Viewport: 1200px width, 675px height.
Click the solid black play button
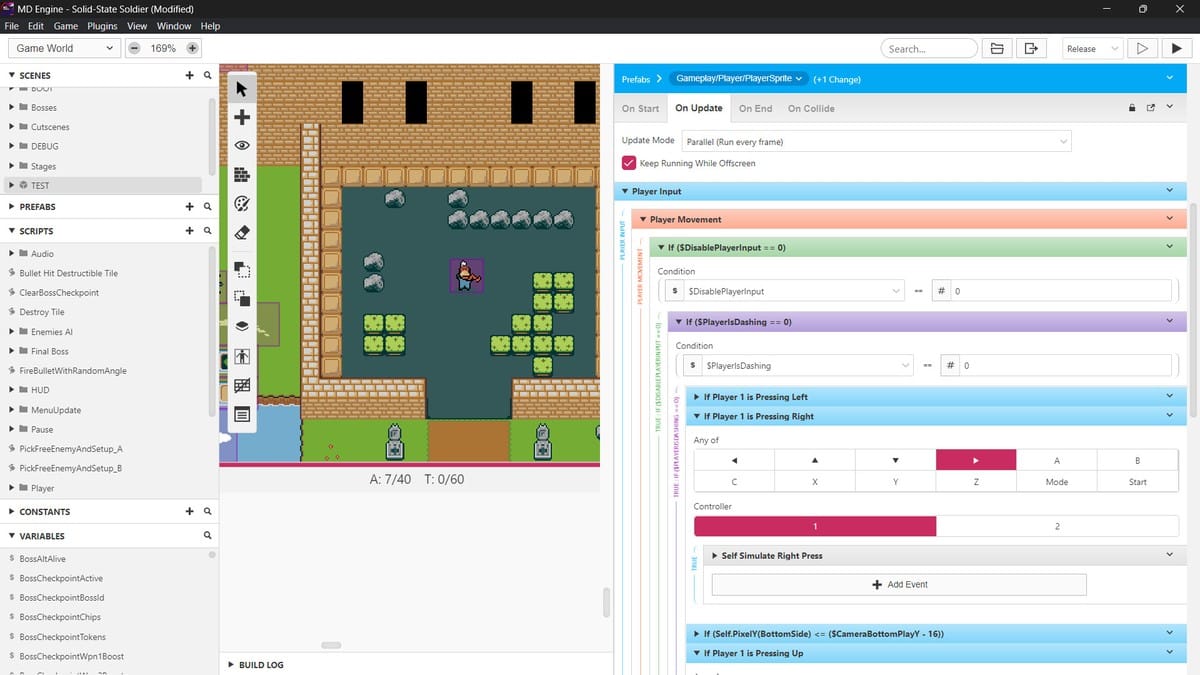[1175, 48]
